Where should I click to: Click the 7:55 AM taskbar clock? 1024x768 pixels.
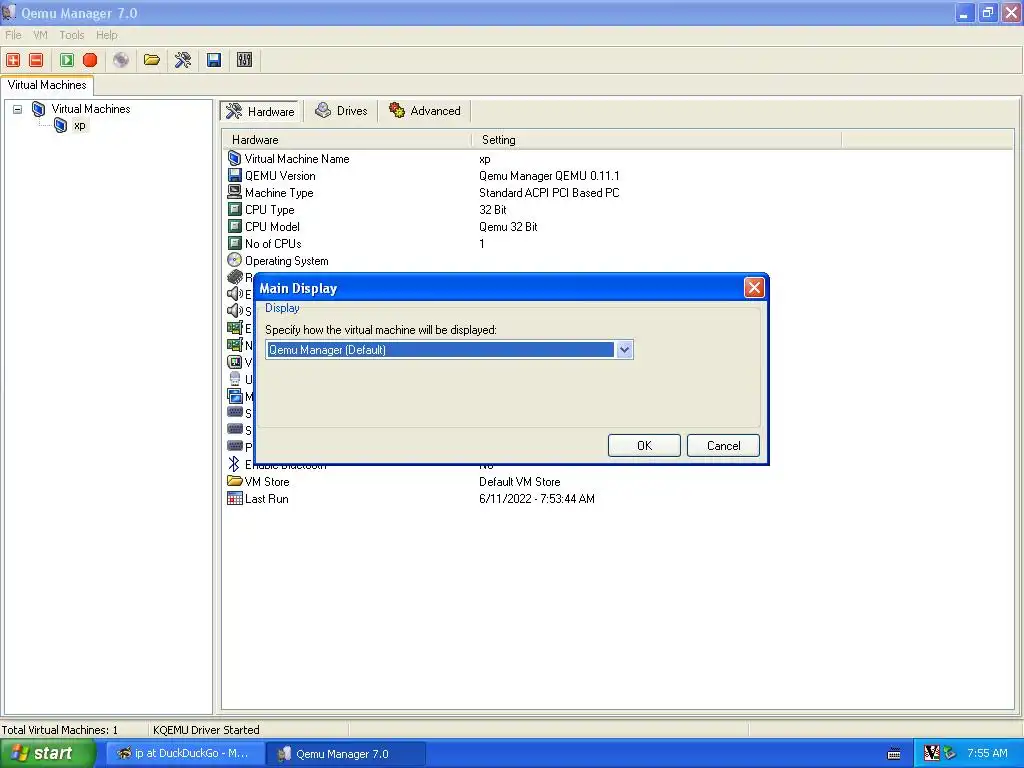(987, 754)
